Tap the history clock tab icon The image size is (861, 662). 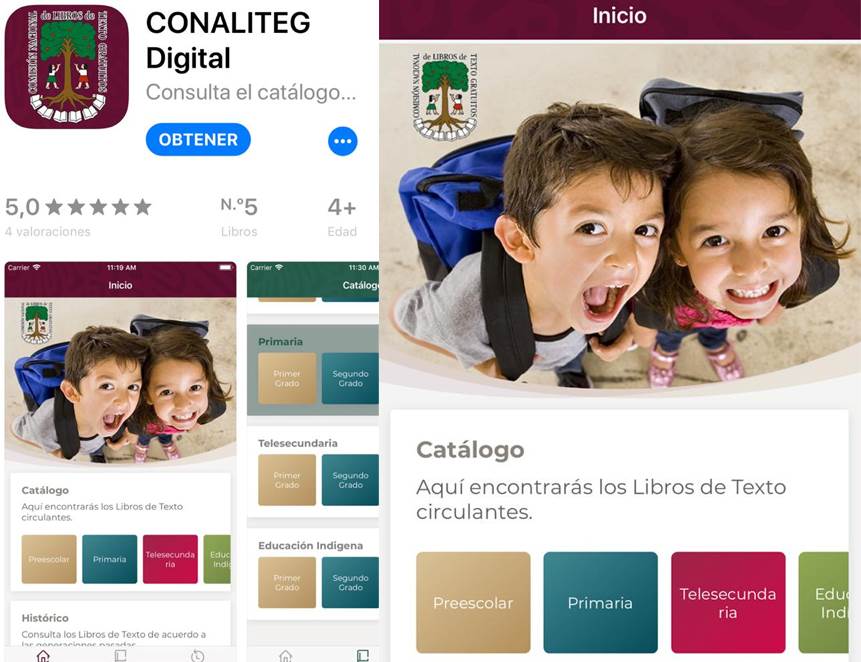[x=198, y=655]
